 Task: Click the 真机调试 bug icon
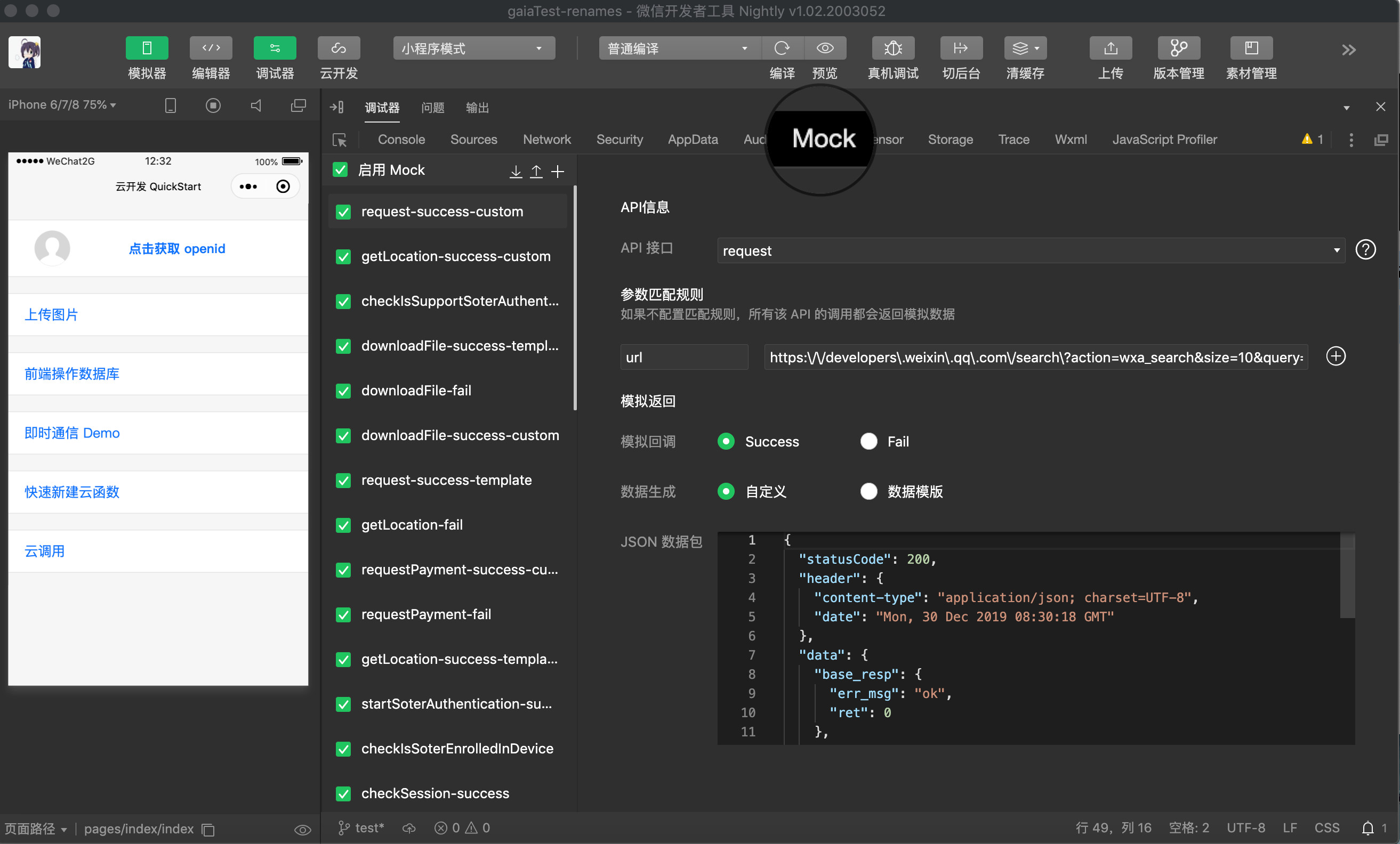pyautogui.click(x=892, y=48)
